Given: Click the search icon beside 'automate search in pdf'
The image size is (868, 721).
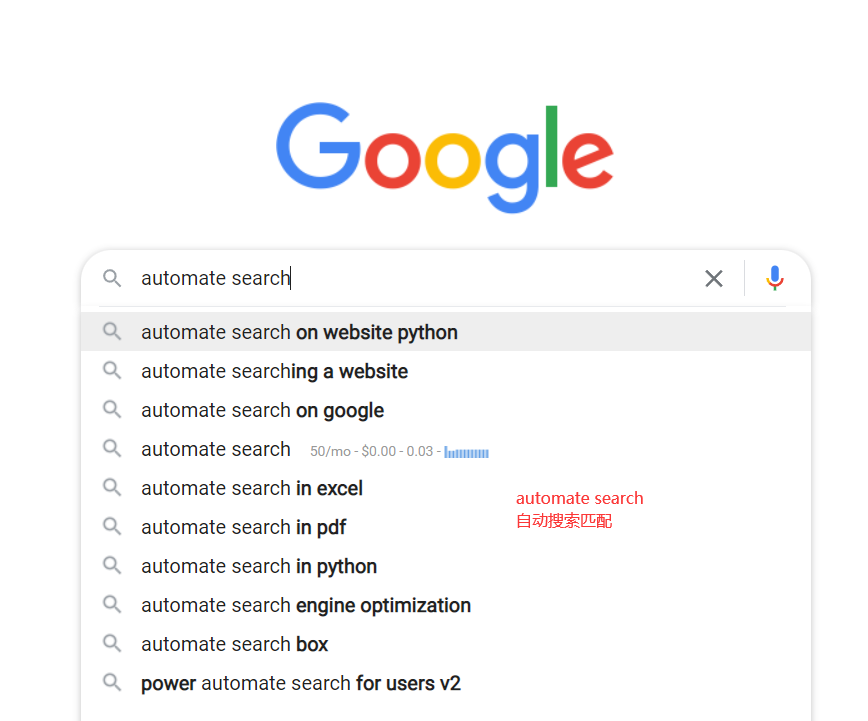Looking at the screenshot, I should click(x=112, y=527).
